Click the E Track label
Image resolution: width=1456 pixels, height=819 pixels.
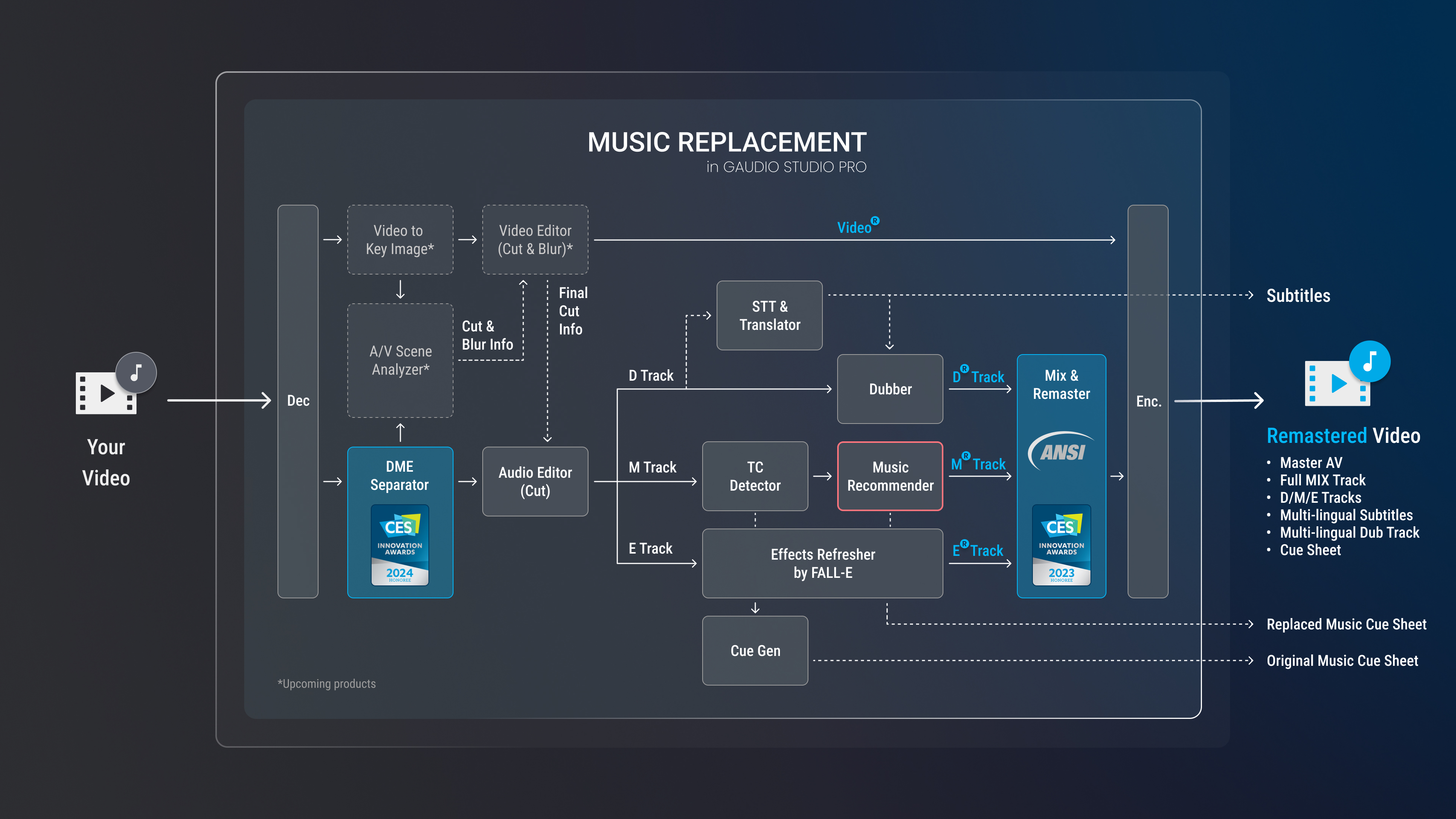click(x=651, y=549)
